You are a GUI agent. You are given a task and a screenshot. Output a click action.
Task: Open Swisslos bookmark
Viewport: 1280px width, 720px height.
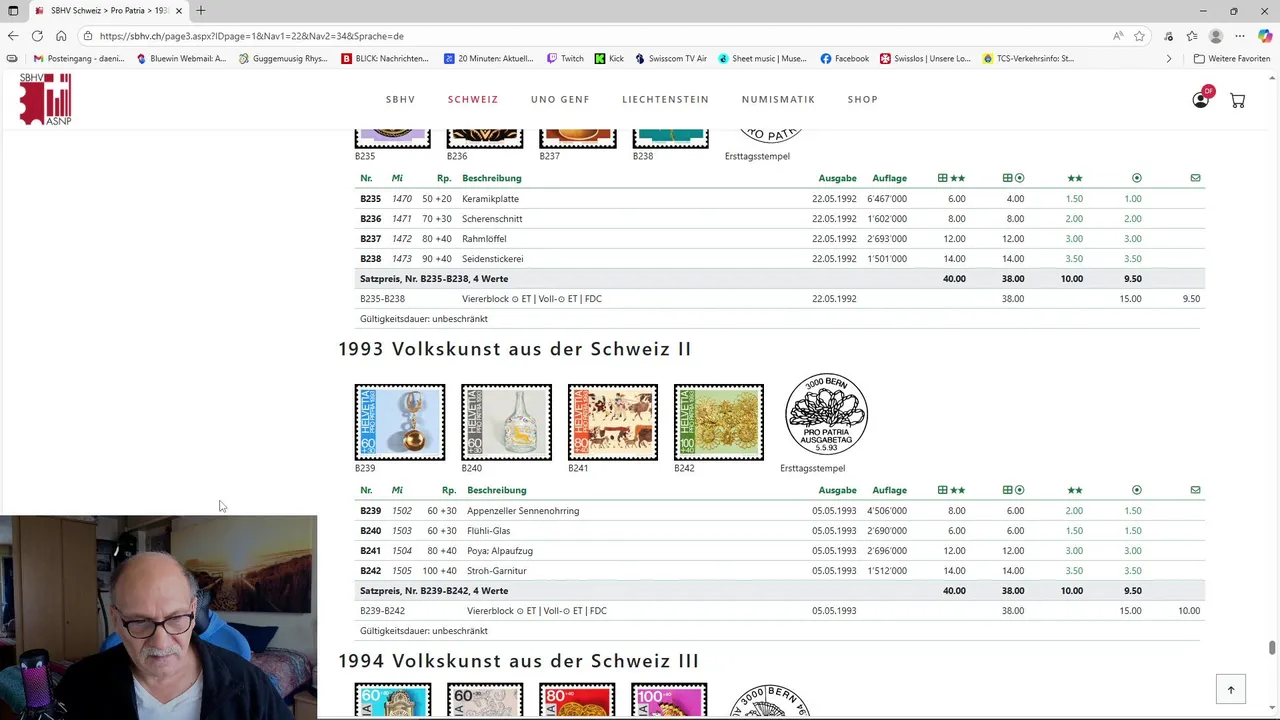(x=925, y=59)
